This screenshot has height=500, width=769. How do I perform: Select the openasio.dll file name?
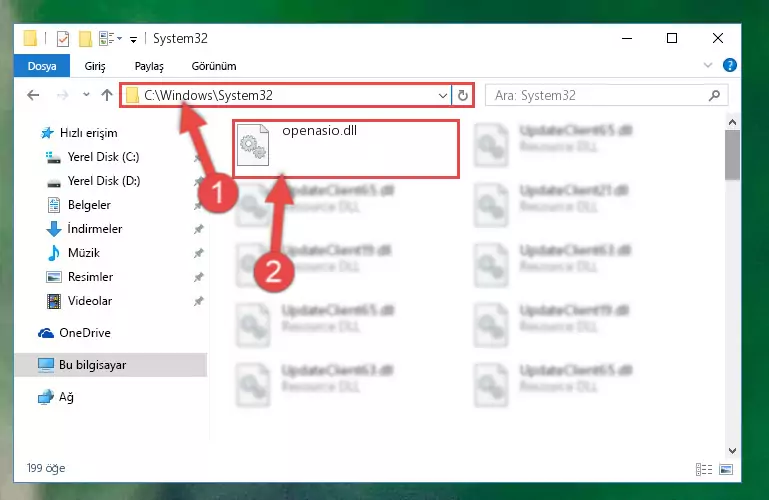click(x=319, y=130)
